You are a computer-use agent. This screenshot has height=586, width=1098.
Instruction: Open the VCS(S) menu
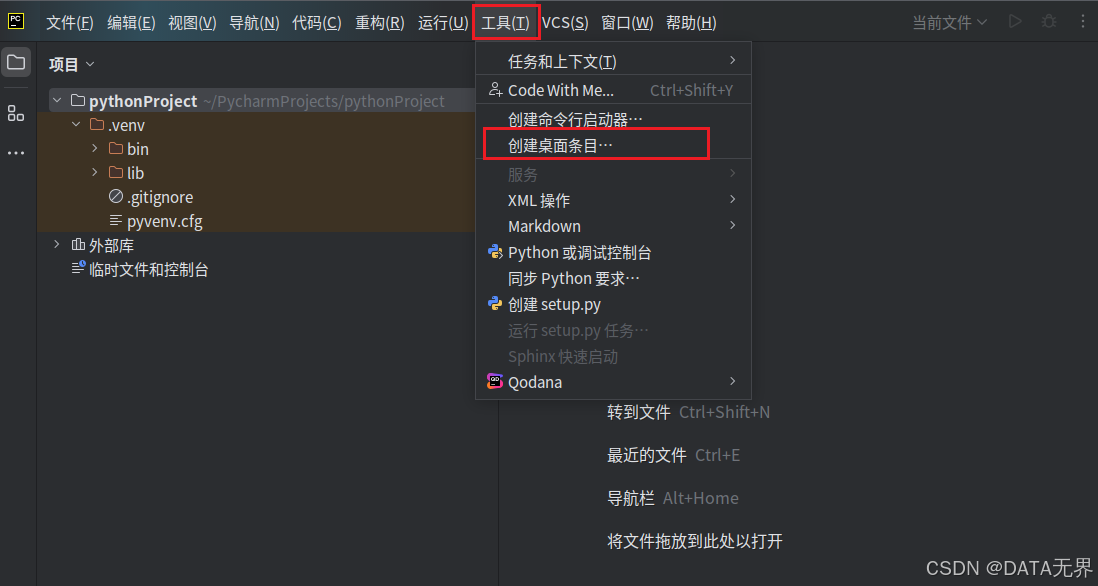tap(565, 23)
